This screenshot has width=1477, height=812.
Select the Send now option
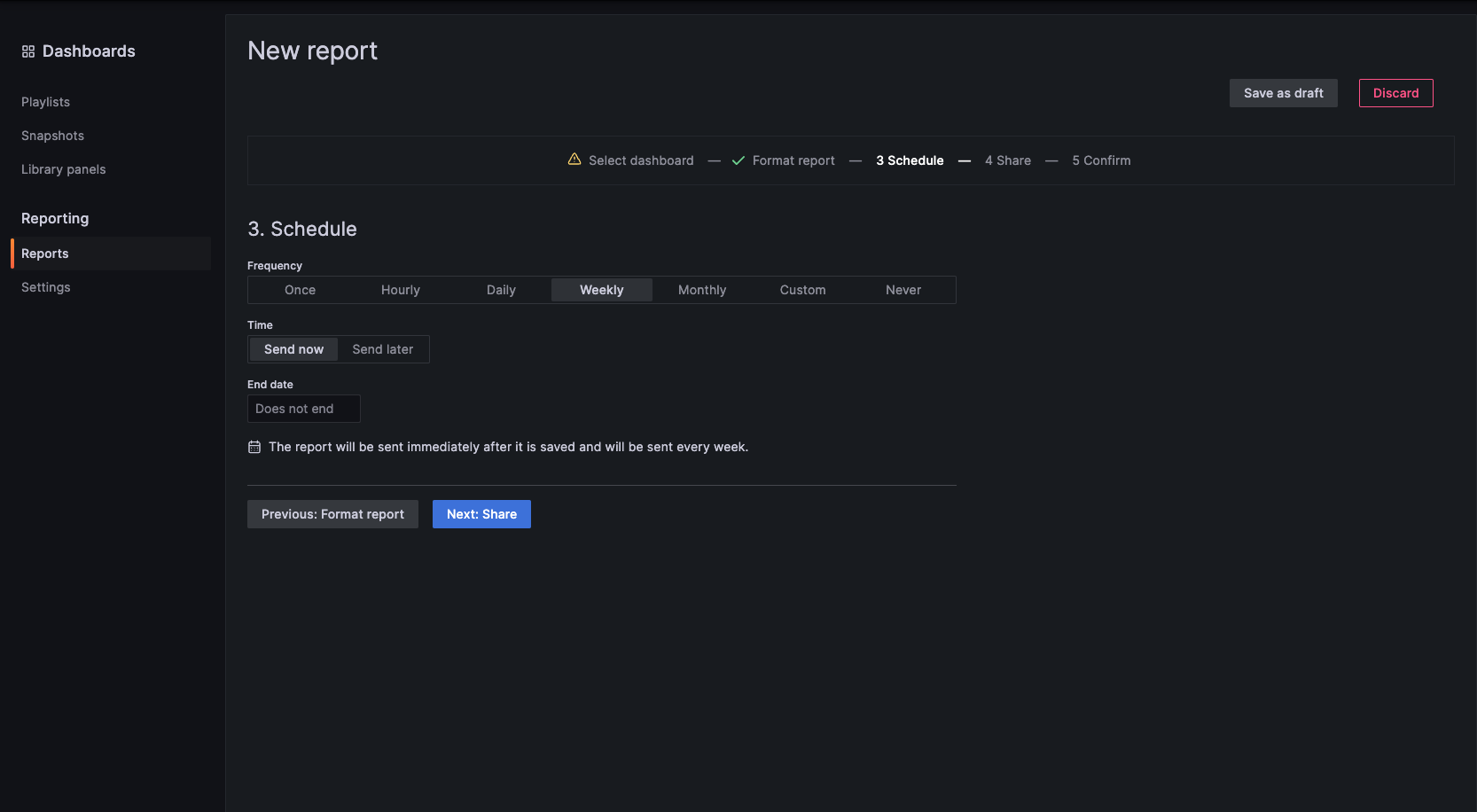[293, 349]
